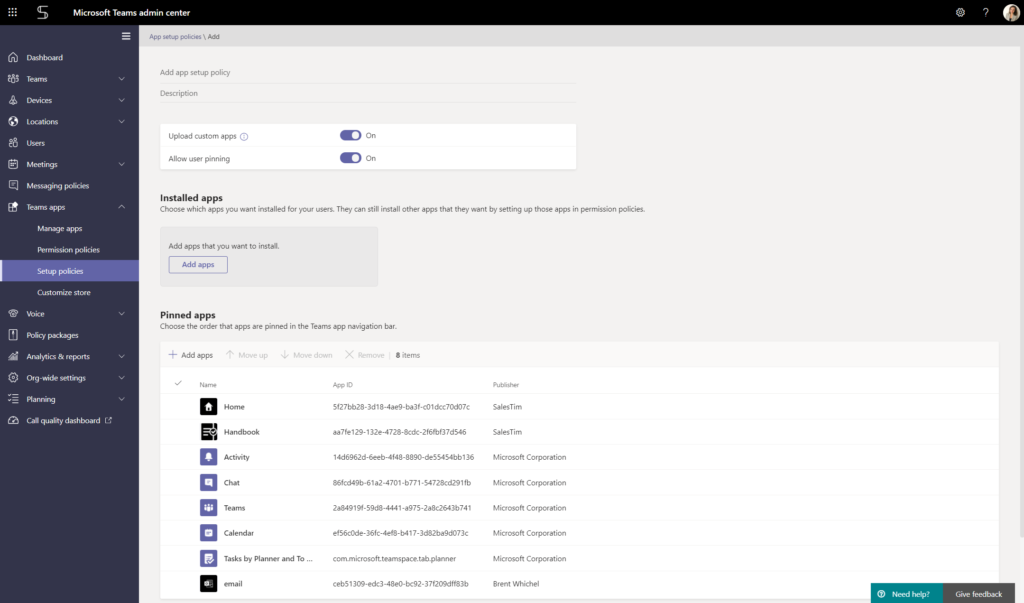
Task: Click the Meetings calendar icon
Action: (x=13, y=164)
